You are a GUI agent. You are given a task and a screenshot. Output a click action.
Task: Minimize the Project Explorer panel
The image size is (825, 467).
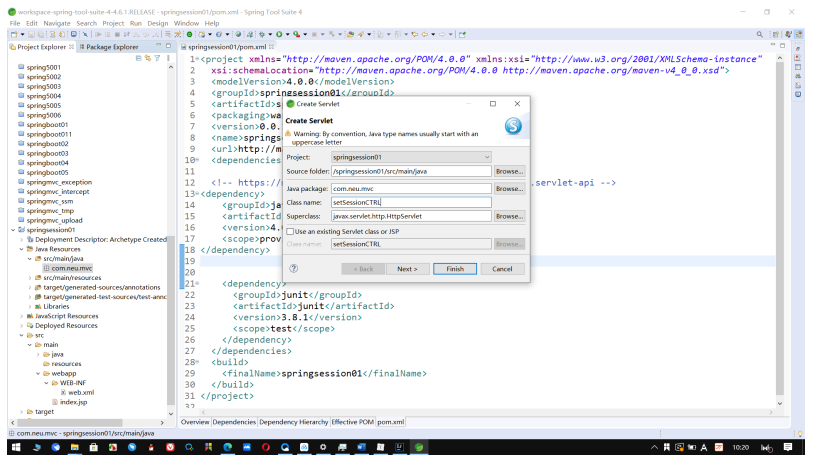click(159, 46)
